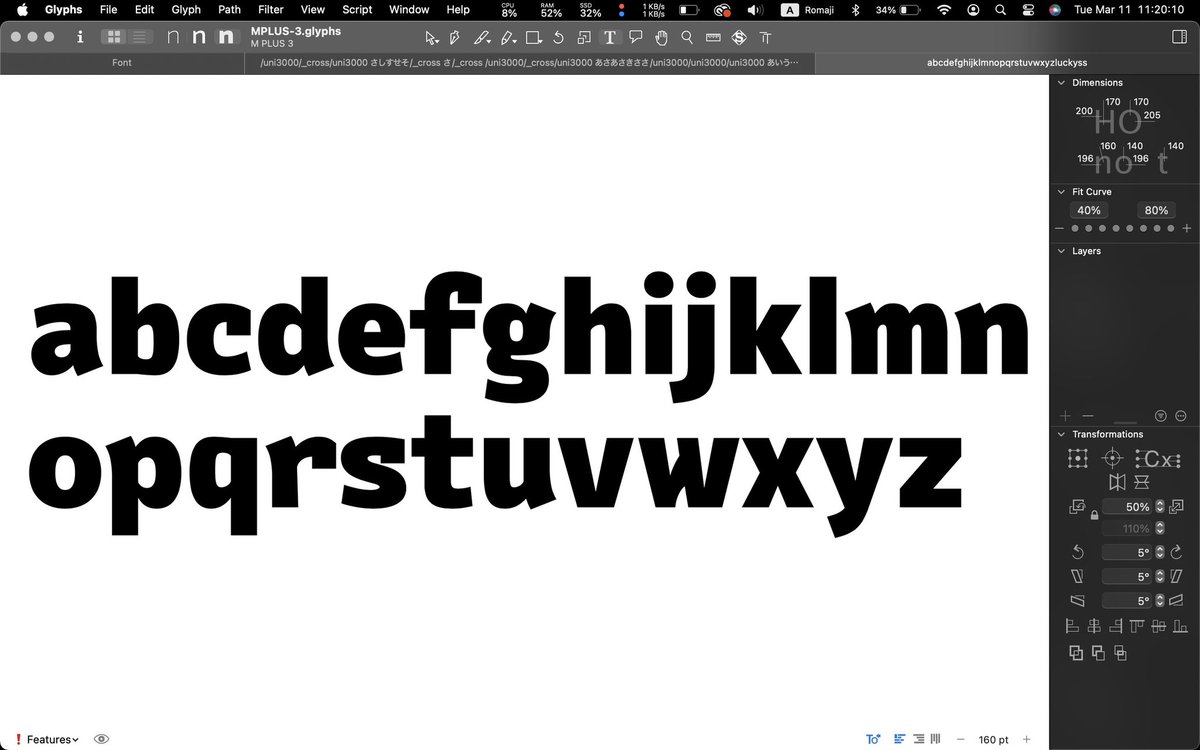Toggle the right sidebar panel
The image size is (1200, 750).
point(1178,37)
